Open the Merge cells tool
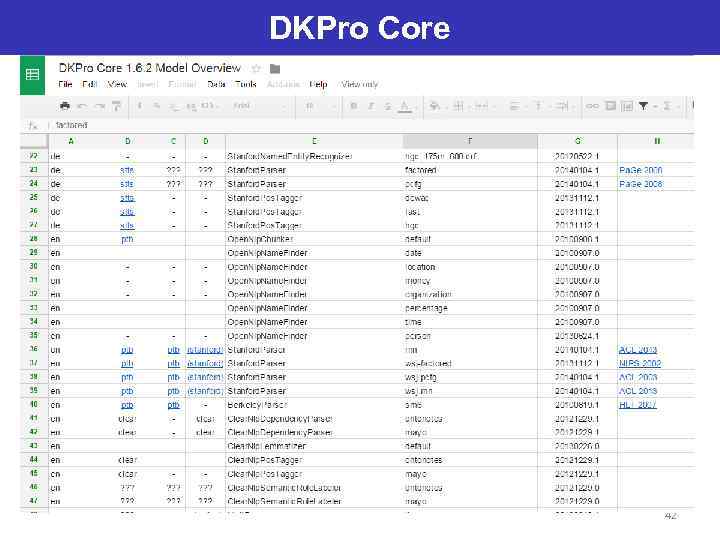720x540 pixels. pyautogui.click(x=482, y=106)
